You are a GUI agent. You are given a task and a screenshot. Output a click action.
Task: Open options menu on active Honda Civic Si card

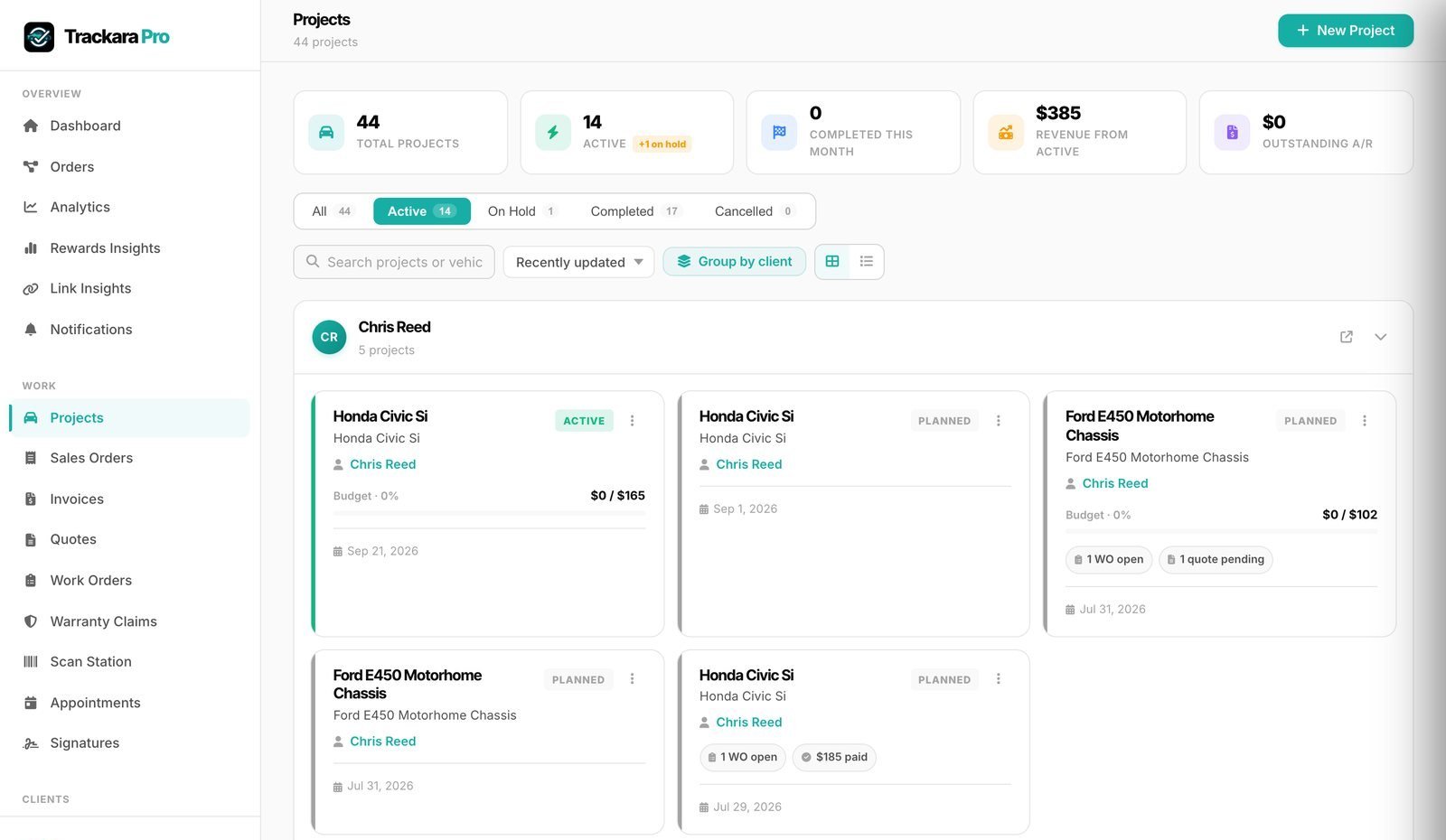pyautogui.click(x=633, y=421)
